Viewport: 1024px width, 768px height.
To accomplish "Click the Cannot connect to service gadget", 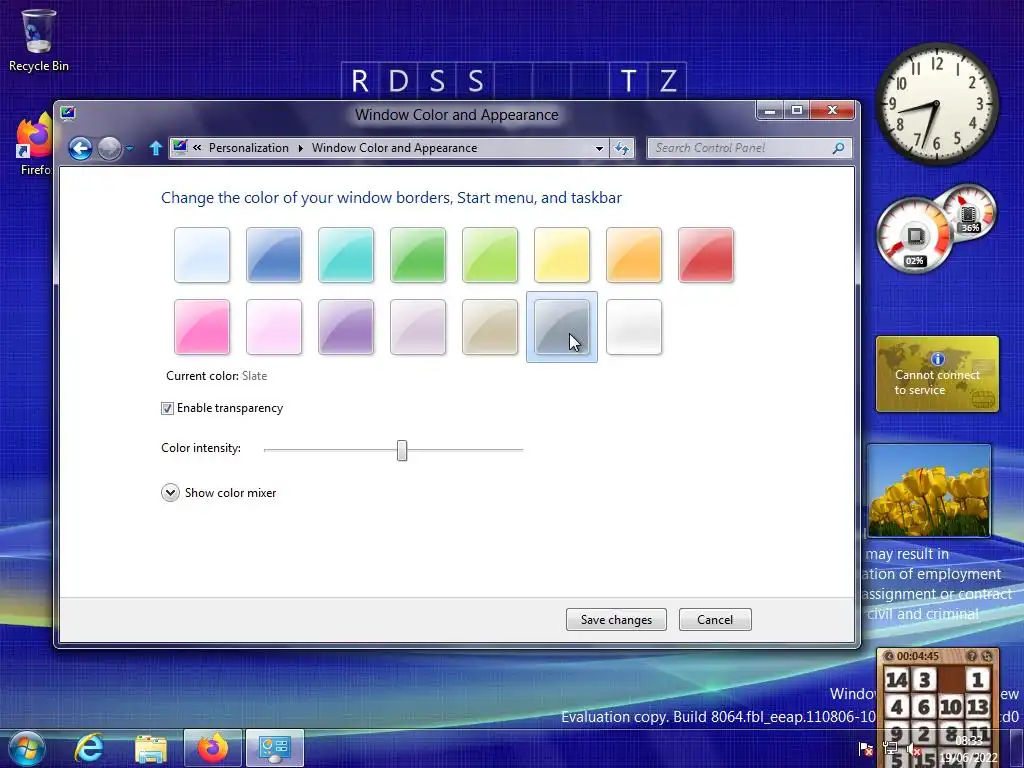I will tap(937, 374).
